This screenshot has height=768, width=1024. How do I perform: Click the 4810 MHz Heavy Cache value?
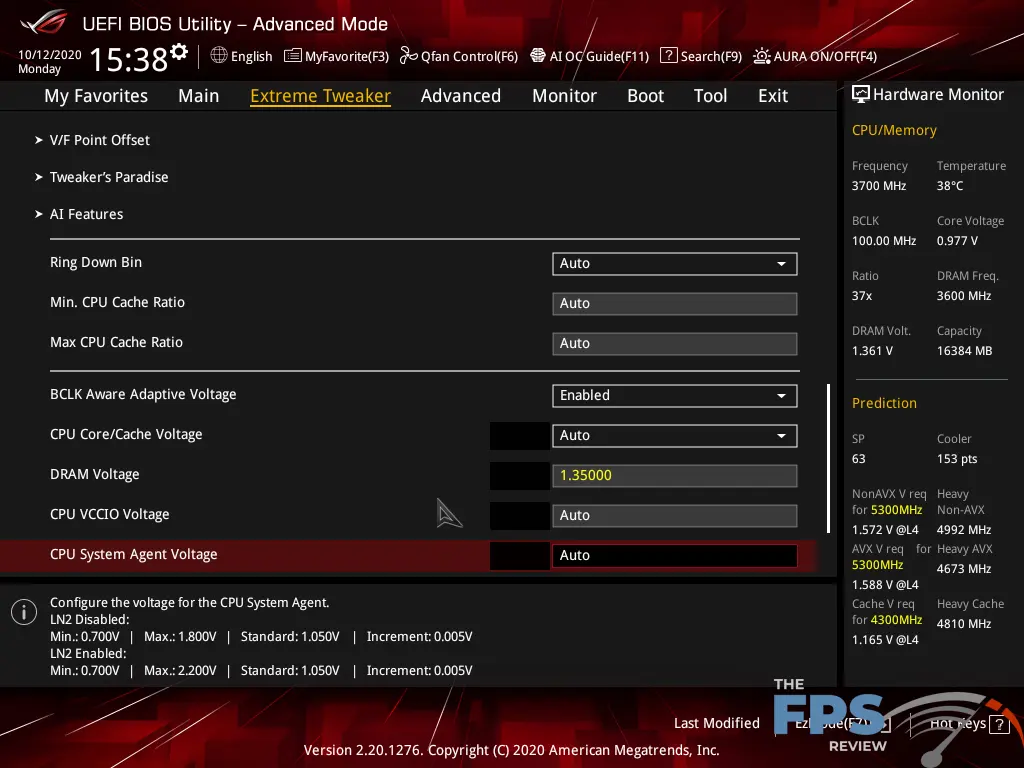click(964, 624)
